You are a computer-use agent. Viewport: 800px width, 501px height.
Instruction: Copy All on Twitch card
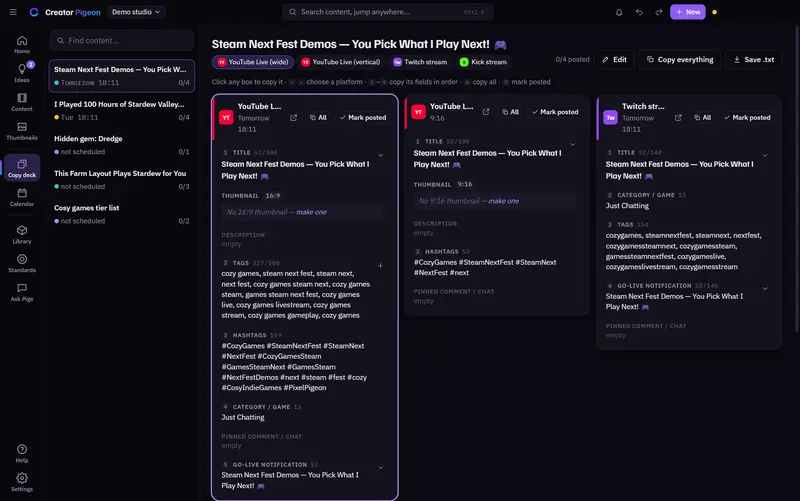coord(703,117)
